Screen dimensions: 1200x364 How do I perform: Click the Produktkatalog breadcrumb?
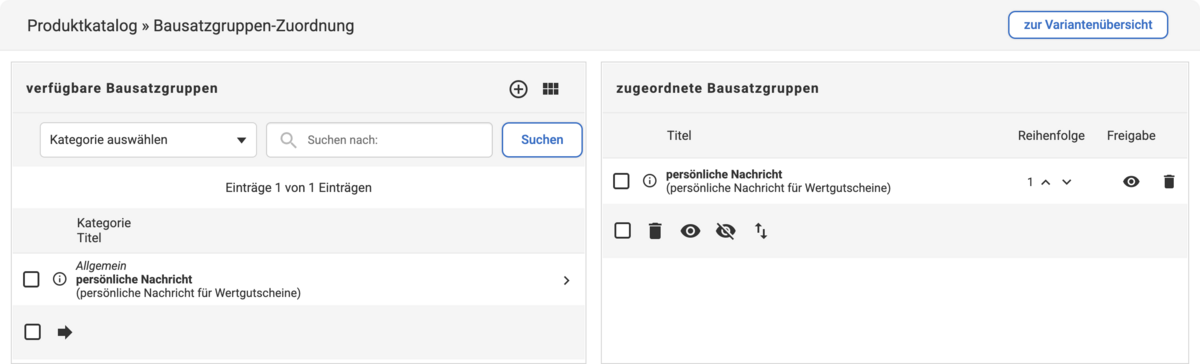(83, 26)
